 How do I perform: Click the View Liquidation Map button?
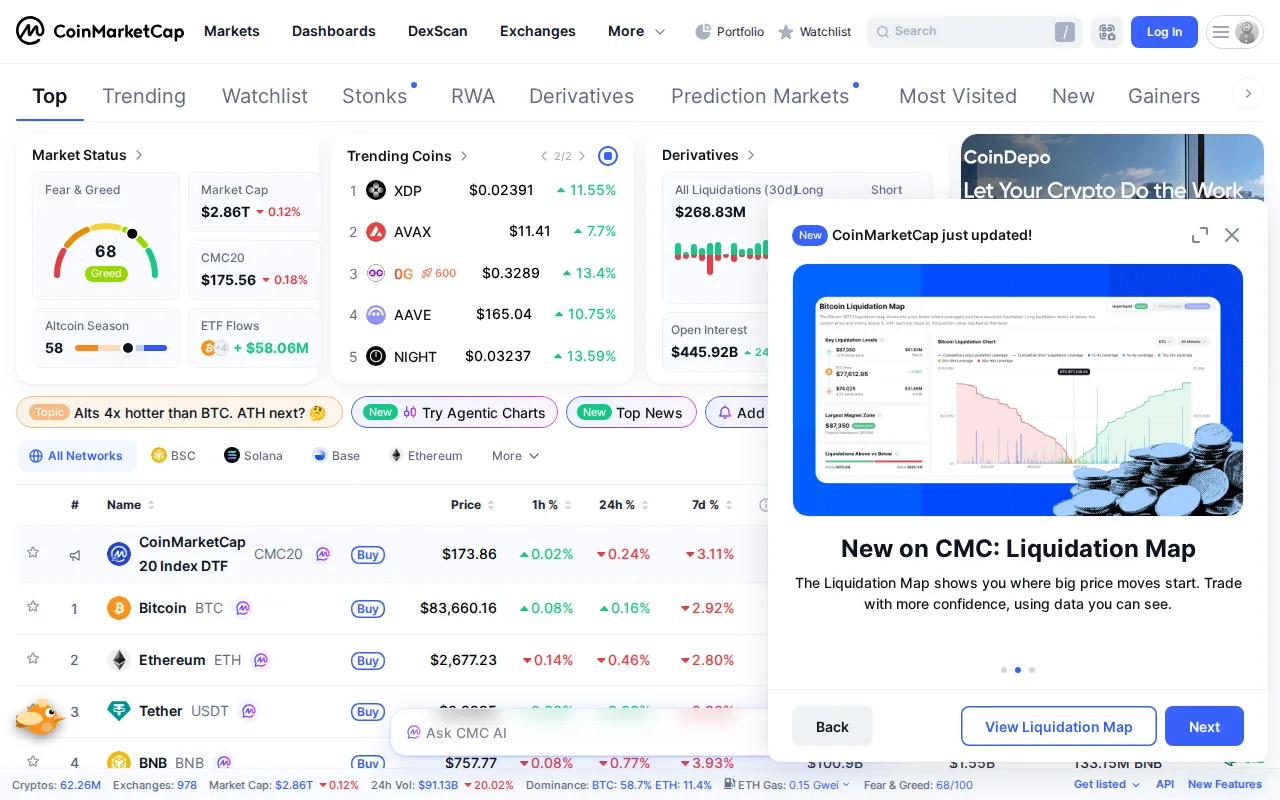pos(1059,727)
